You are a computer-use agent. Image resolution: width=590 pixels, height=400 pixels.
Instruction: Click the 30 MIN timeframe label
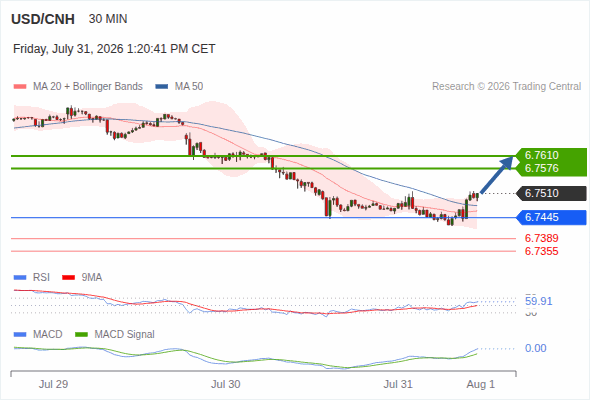pyautogui.click(x=108, y=19)
